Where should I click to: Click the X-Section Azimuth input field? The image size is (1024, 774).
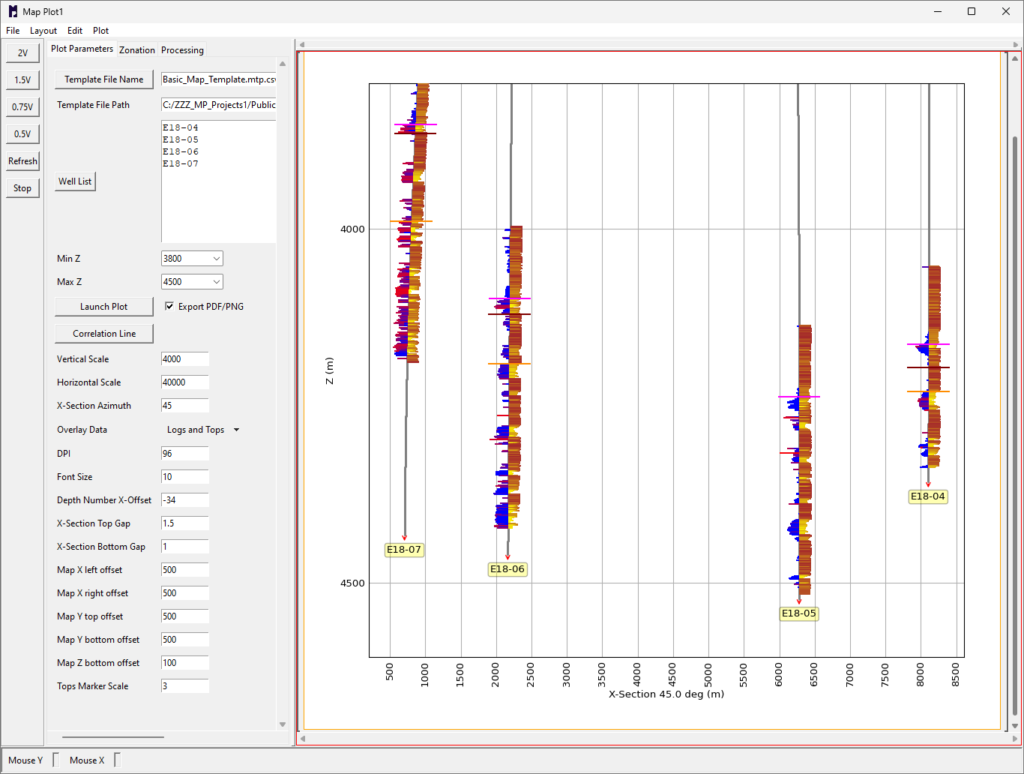(x=185, y=406)
